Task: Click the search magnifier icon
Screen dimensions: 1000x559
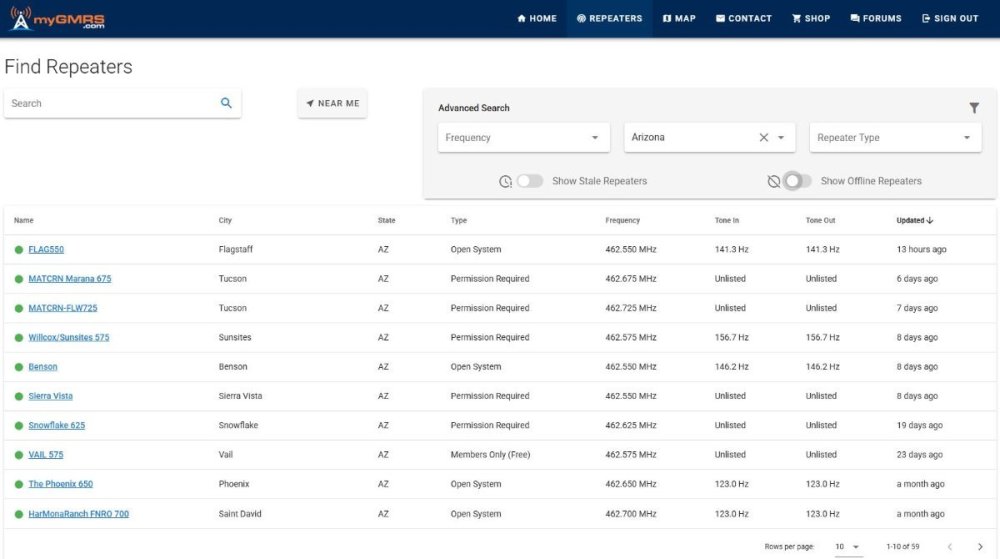Action: [x=226, y=103]
